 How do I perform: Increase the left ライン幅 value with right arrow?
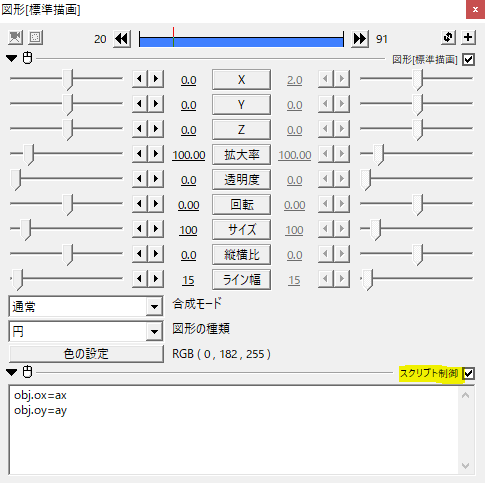click(156, 278)
